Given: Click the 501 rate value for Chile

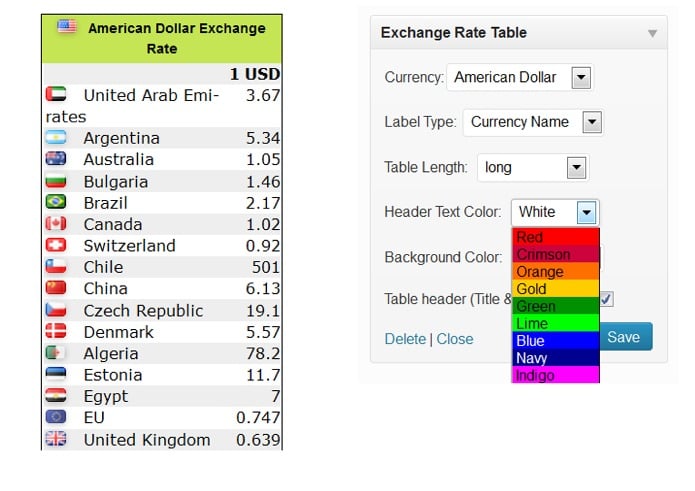Looking at the screenshot, I should (x=266, y=267).
